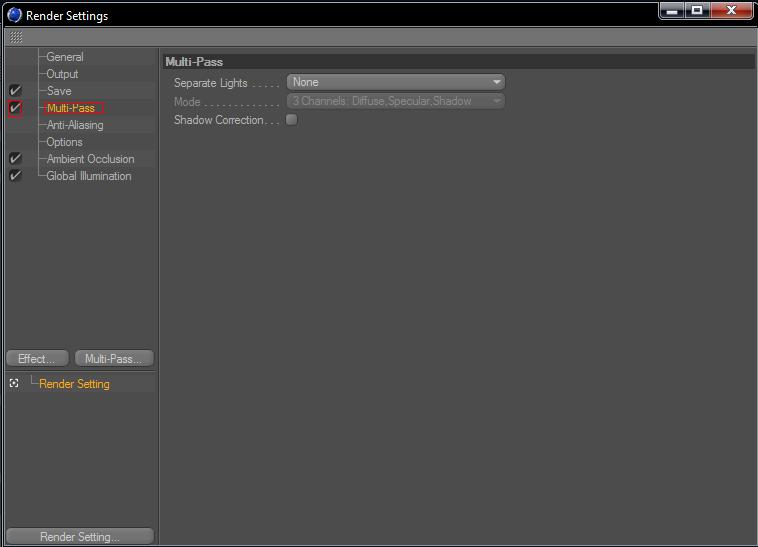Maximize the Render Settings window
The height and width of the screenshot is (547, 758).
coord(697,11)
